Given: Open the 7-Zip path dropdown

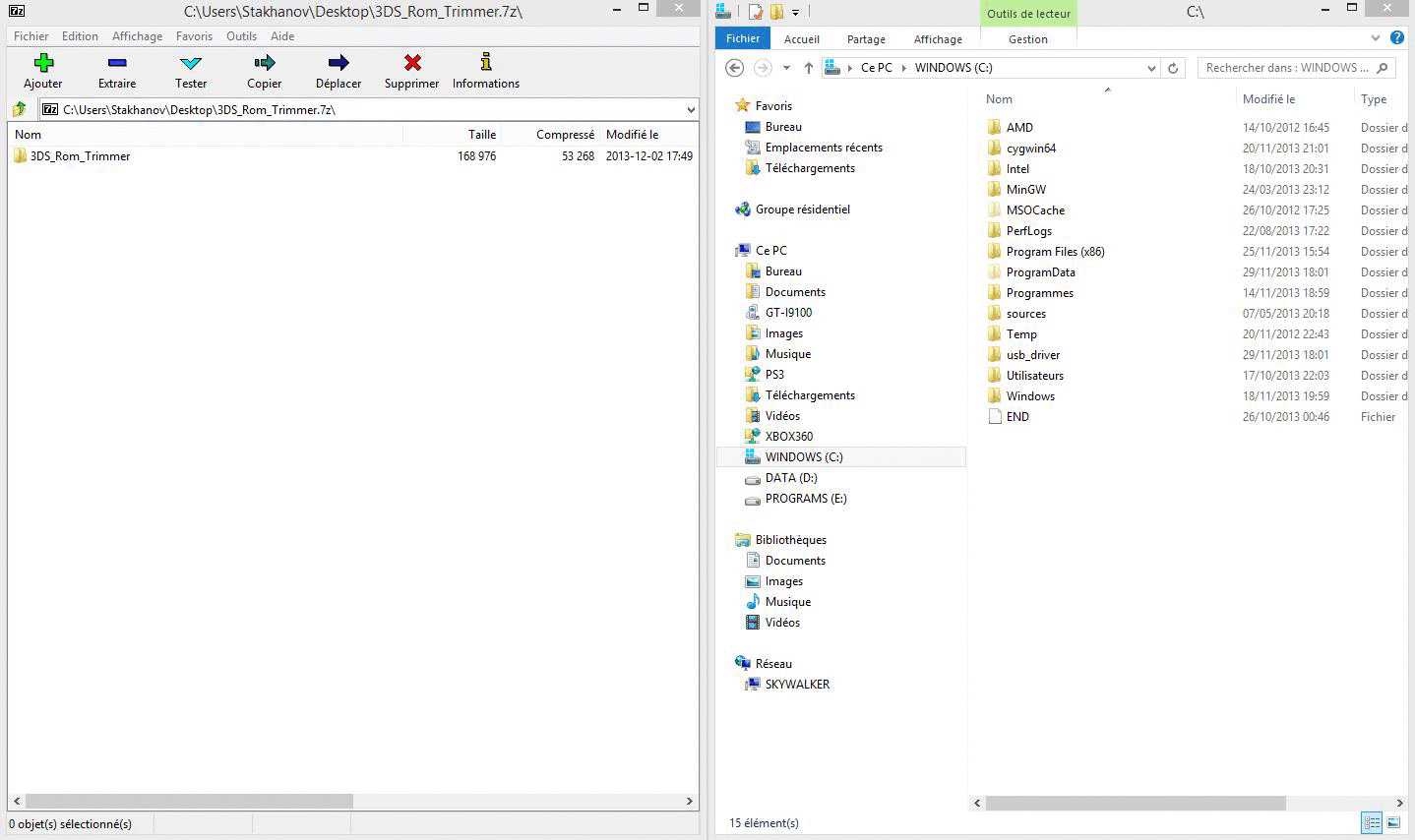Looking at the screenshot, I should pyautogui.click(x=691, y=110).
